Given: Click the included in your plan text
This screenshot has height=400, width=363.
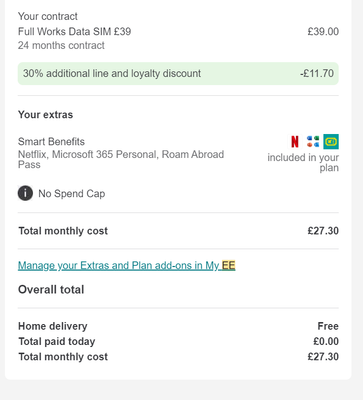Looking at the screenshot, I should click(303, 162).
